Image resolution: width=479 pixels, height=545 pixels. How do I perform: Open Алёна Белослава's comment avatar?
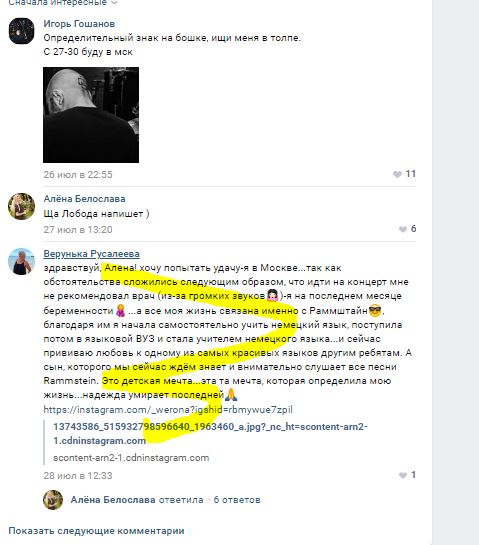22,206
